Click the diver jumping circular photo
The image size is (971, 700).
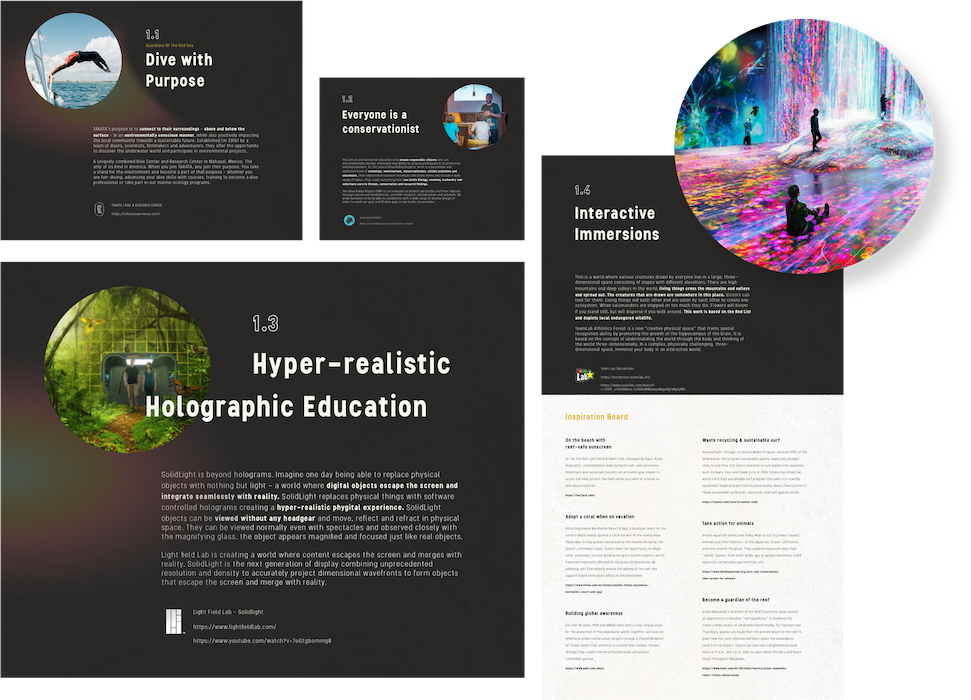(x=73, y=61)
